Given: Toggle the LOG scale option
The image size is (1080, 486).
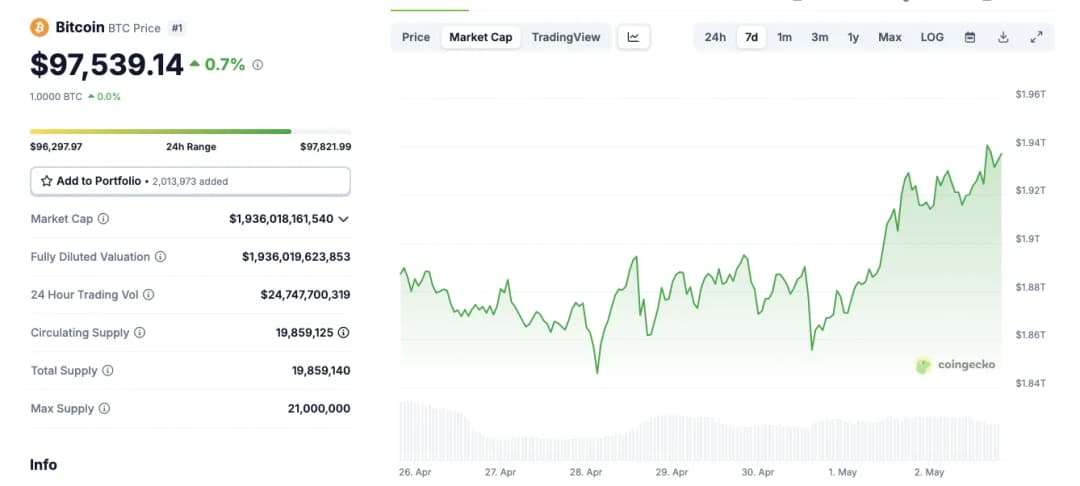Looking at the screenshot, I should (x=931, y=37).
